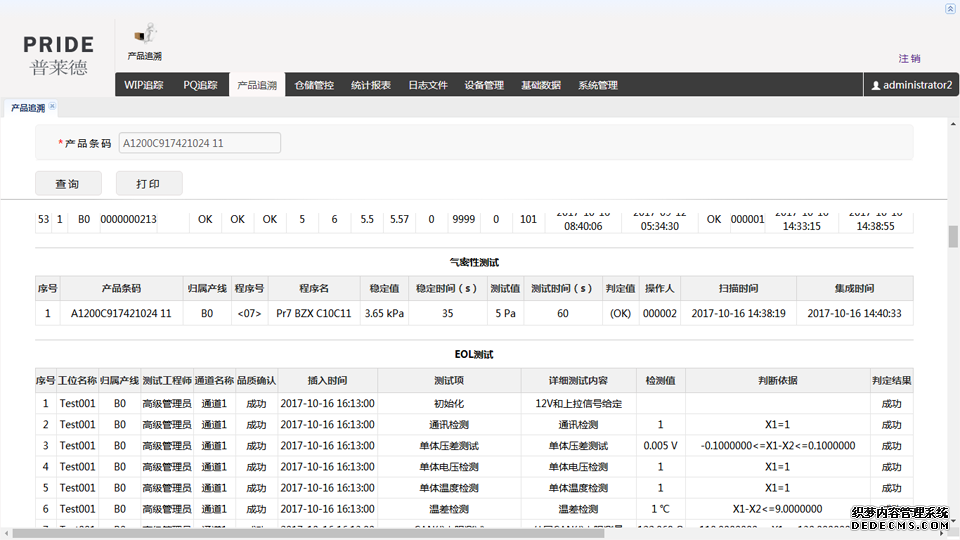Open the PQ追踪 menu
Screen dimensions: 960x540
pyautogui.click(x=200, y=86)
